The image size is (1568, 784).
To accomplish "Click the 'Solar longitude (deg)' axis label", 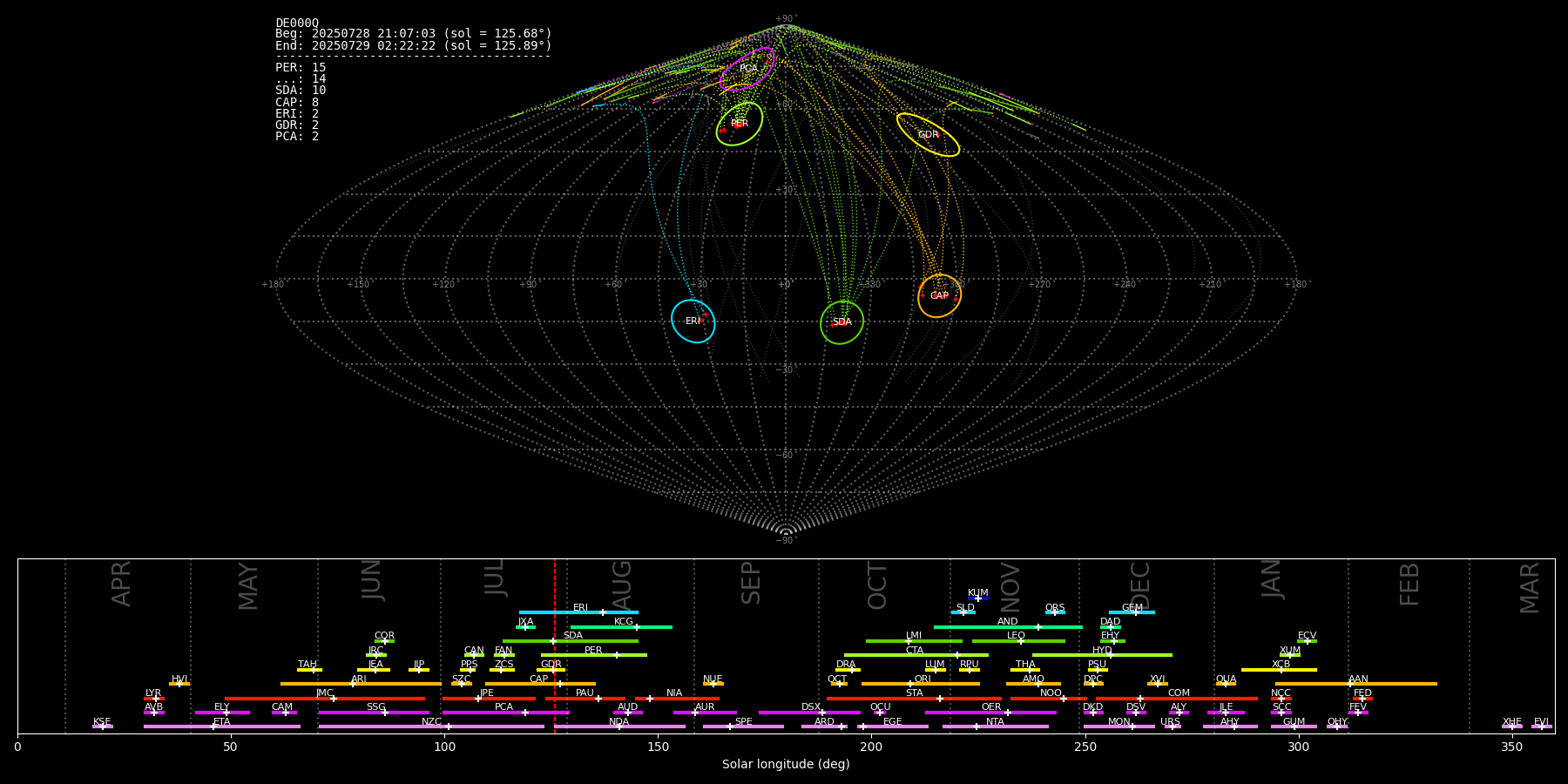I will pyautogui.click(x=786, y=764).
